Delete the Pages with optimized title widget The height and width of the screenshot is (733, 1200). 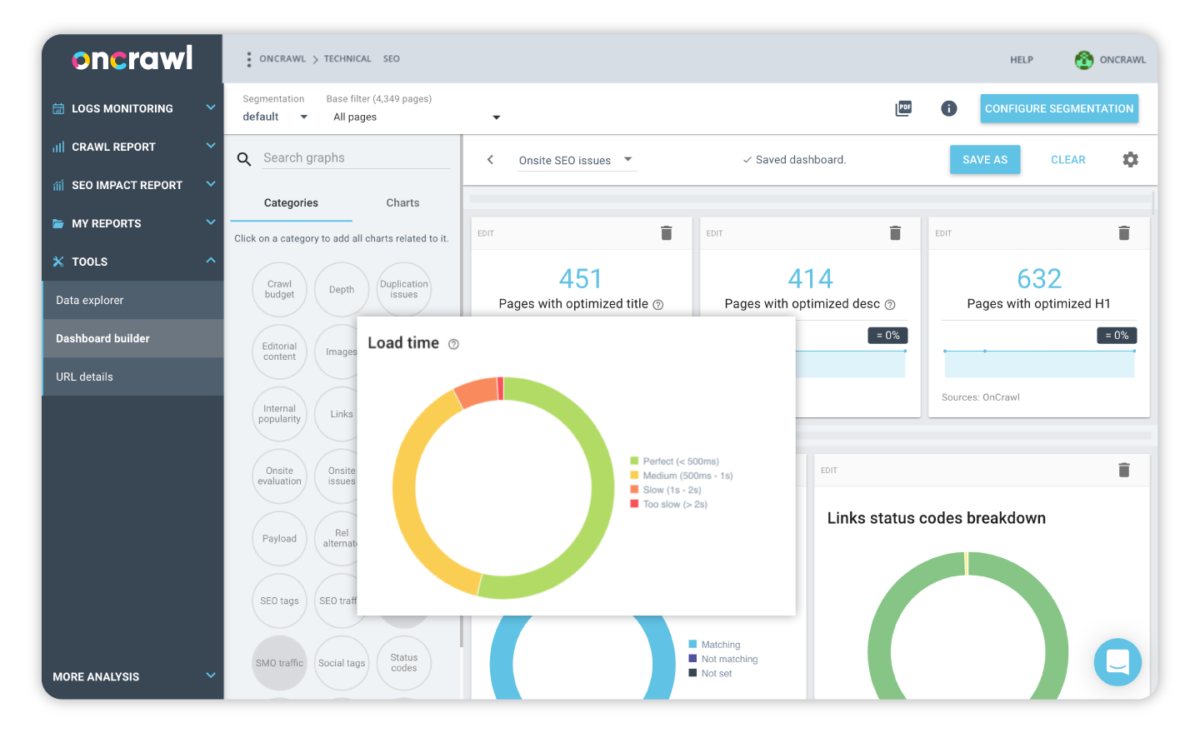pyautogui.click(x=667, y=233)
